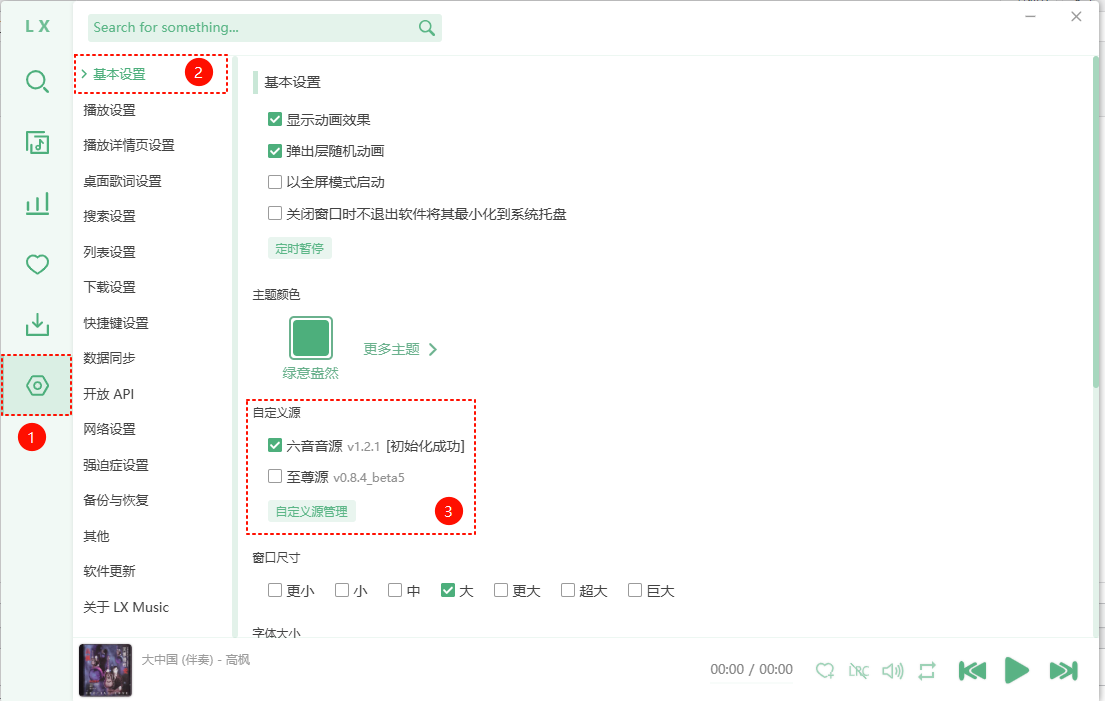Select the 绿意盎然 green theme swatch
Image resolution: width=1105 pixels, height=701 pixels.
[311, 338]
